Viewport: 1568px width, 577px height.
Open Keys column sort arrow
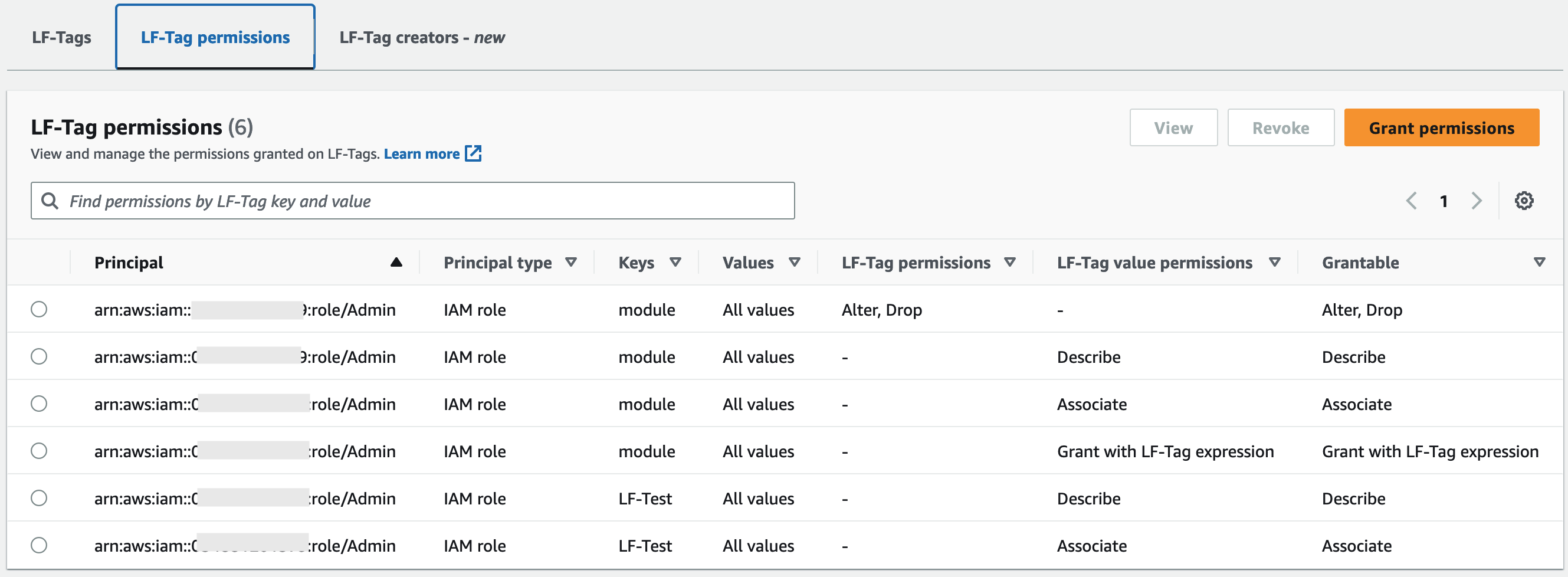pos(675,263)
